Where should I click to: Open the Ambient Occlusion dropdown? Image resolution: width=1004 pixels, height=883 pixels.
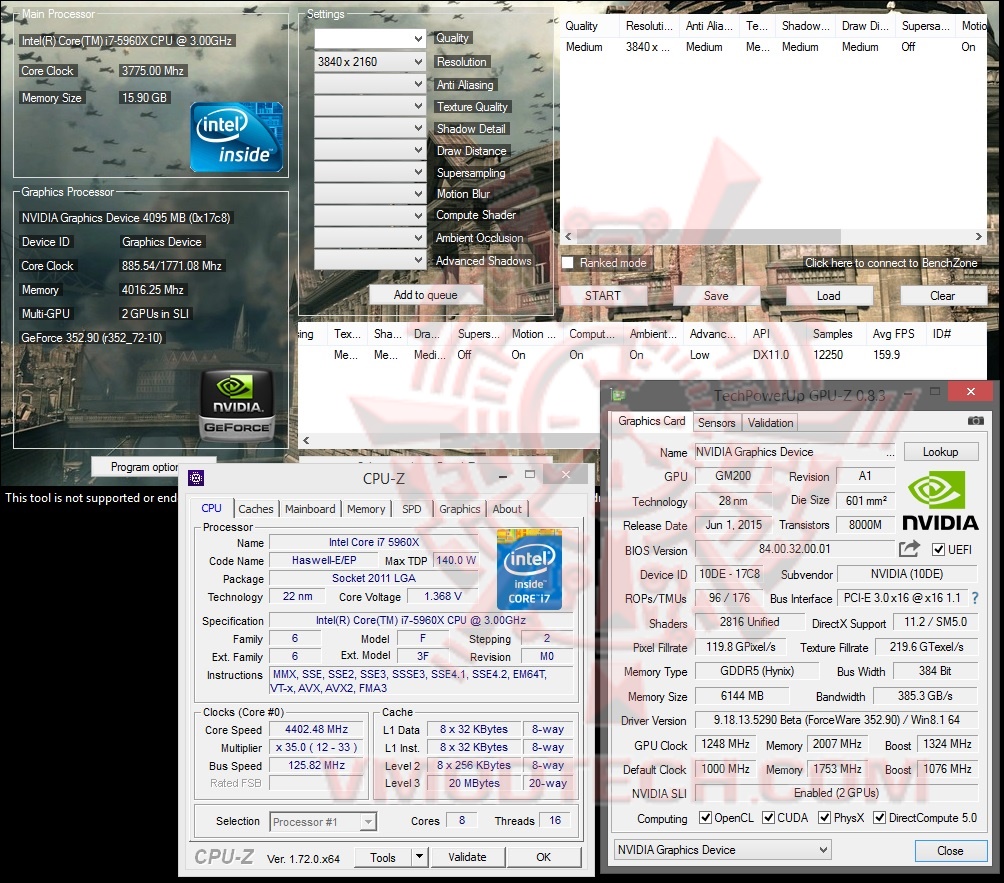(370, 238)
